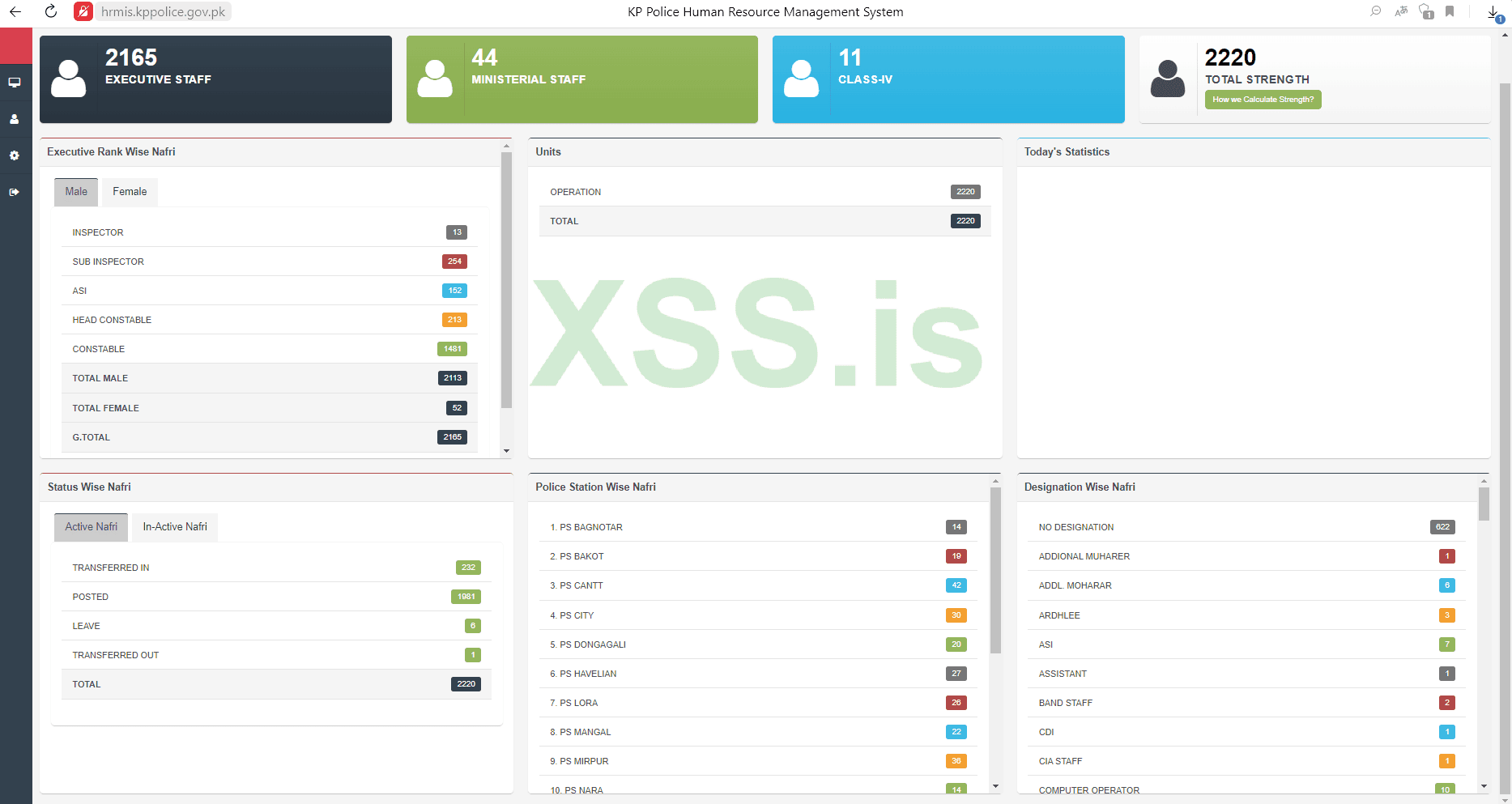Click the bookmark icon in the toolbar
The image size is (1512, 804).
(x=1450, y=11)
